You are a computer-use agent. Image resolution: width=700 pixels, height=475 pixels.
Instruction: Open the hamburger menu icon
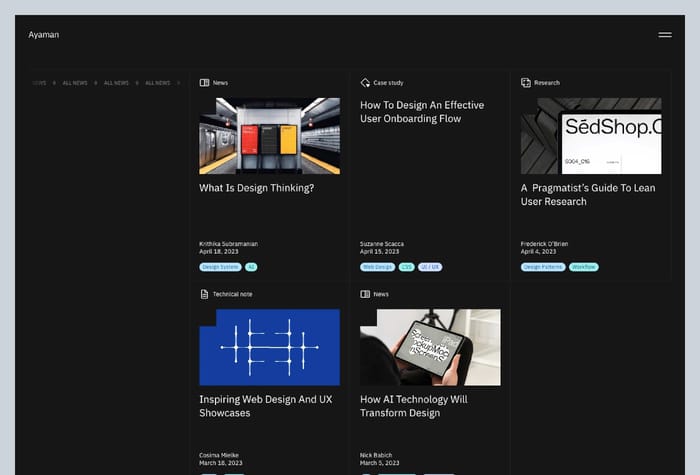[665, 35]
